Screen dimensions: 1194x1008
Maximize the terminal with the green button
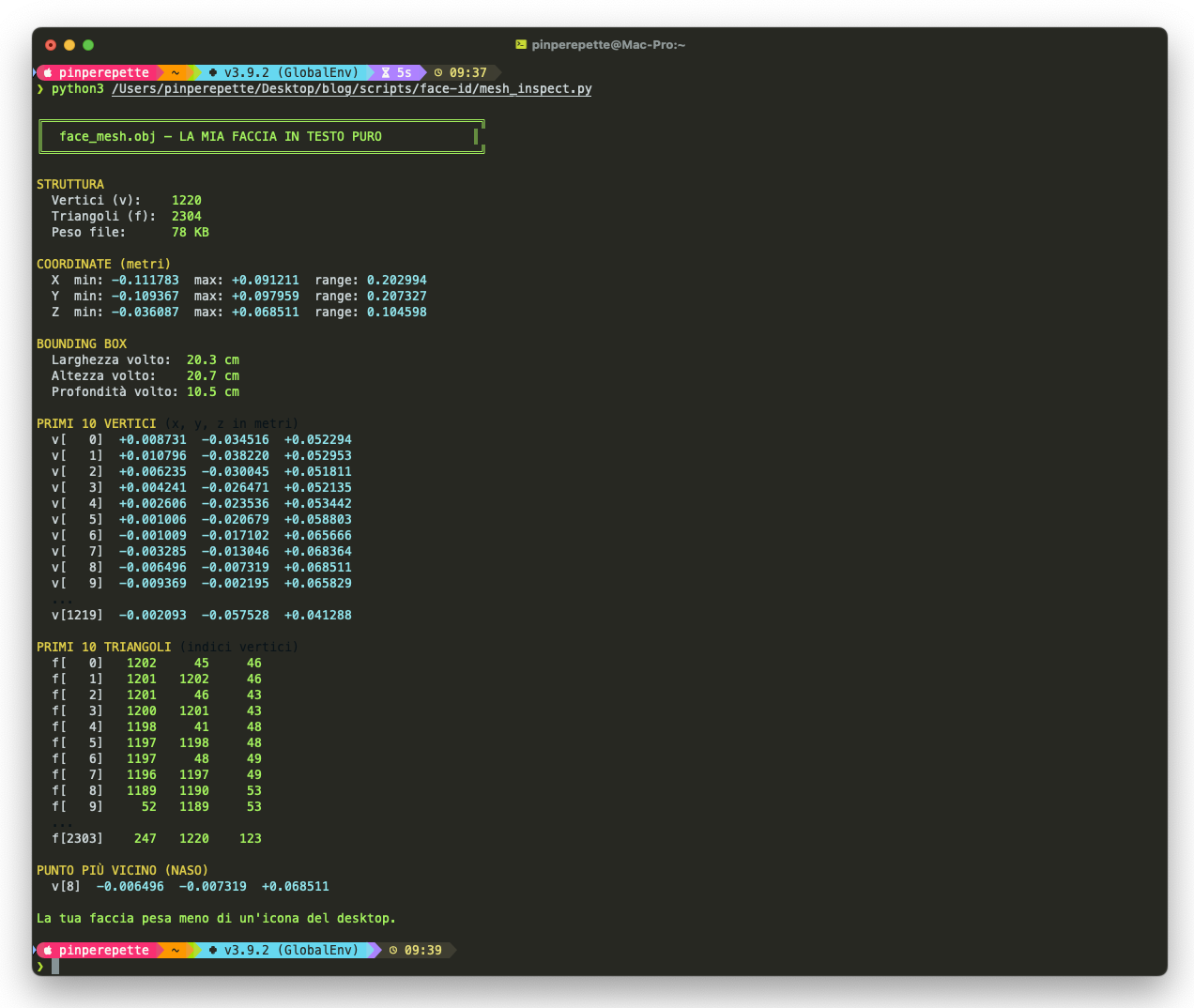coord(88,45)
